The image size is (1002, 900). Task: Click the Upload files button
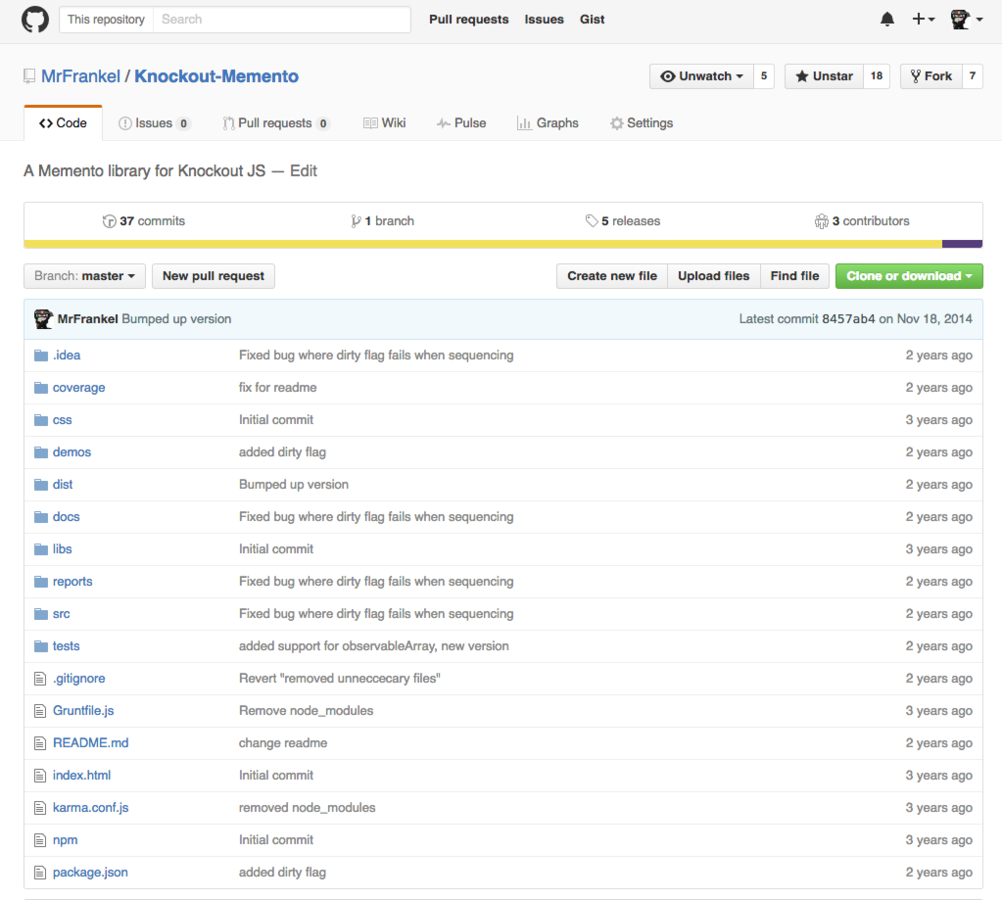coord(714,276)
